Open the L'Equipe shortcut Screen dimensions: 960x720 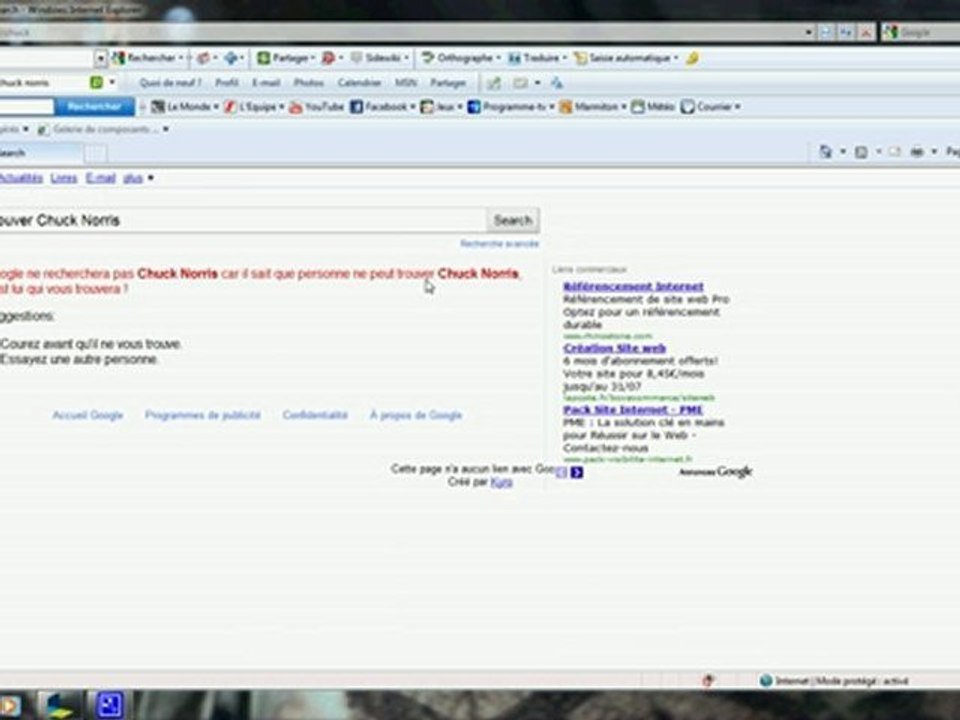pyautogui.click(x=253, y=107)
